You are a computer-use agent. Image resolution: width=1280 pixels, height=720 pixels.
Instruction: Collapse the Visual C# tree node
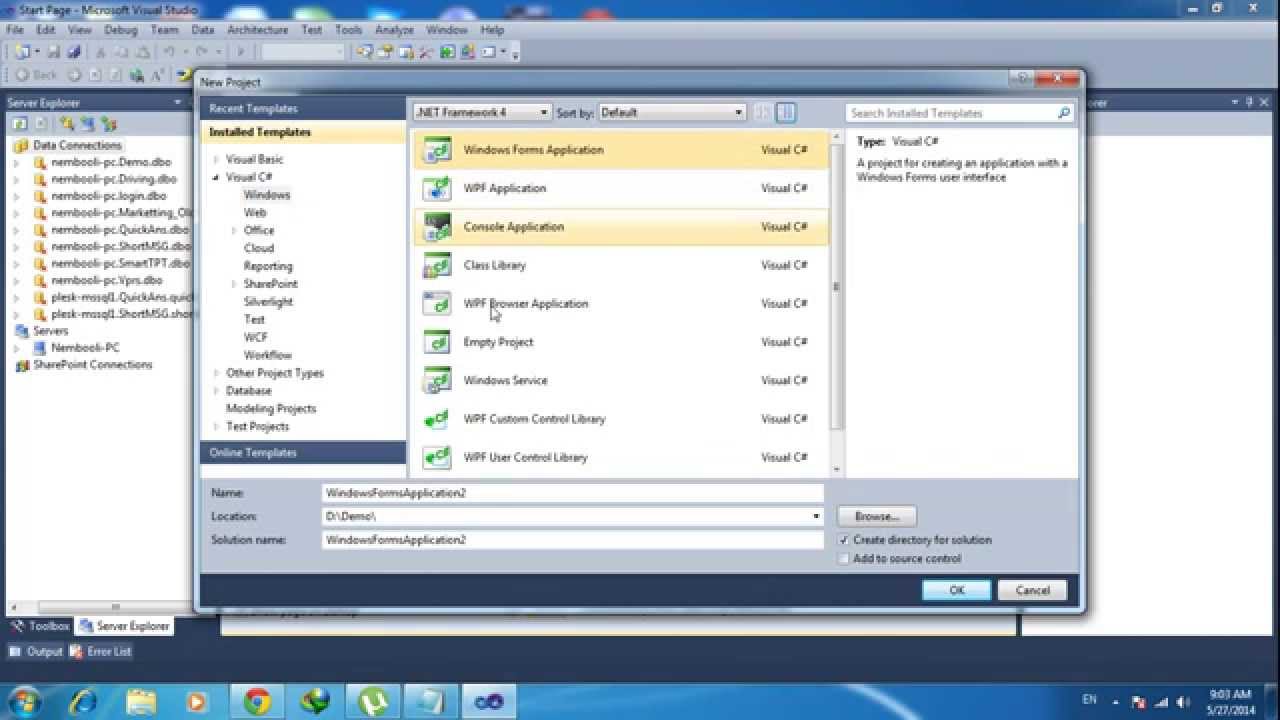pos(216,178)
